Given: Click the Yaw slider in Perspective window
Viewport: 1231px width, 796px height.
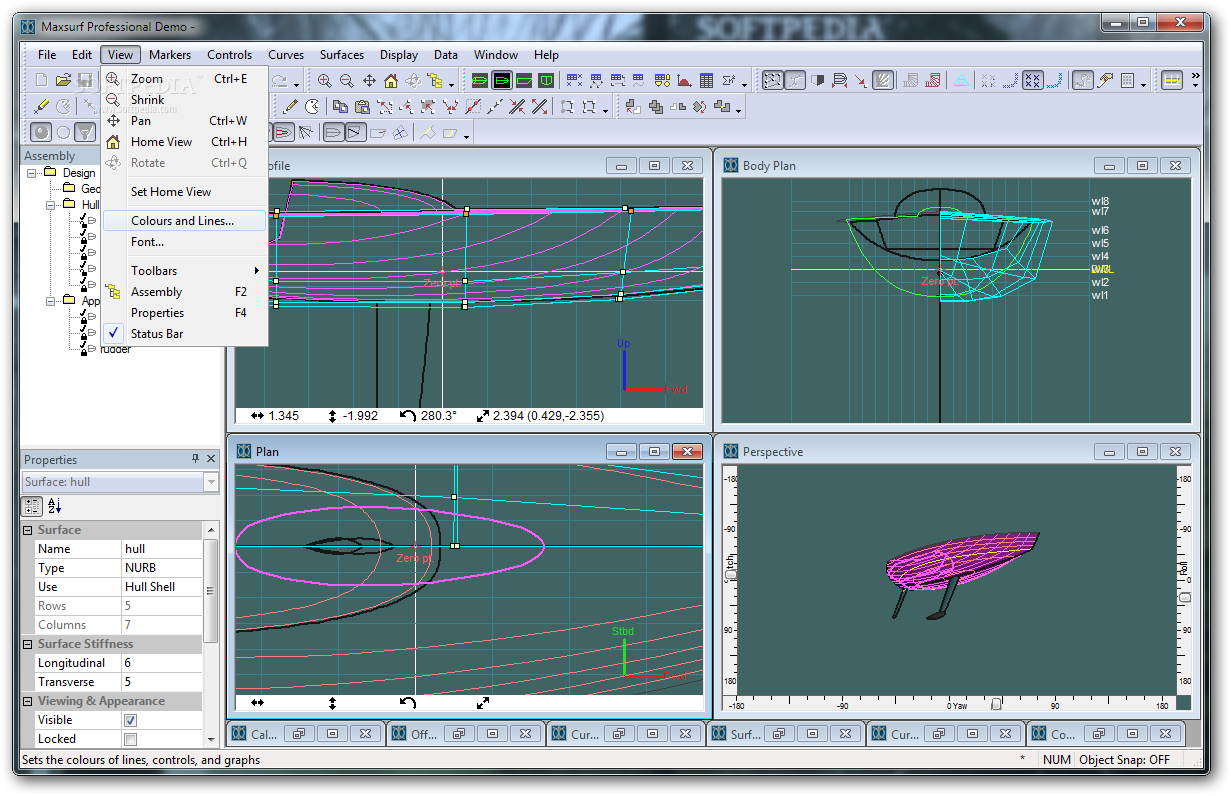Looking at the screenshot, I should click(x=996, y=704).
